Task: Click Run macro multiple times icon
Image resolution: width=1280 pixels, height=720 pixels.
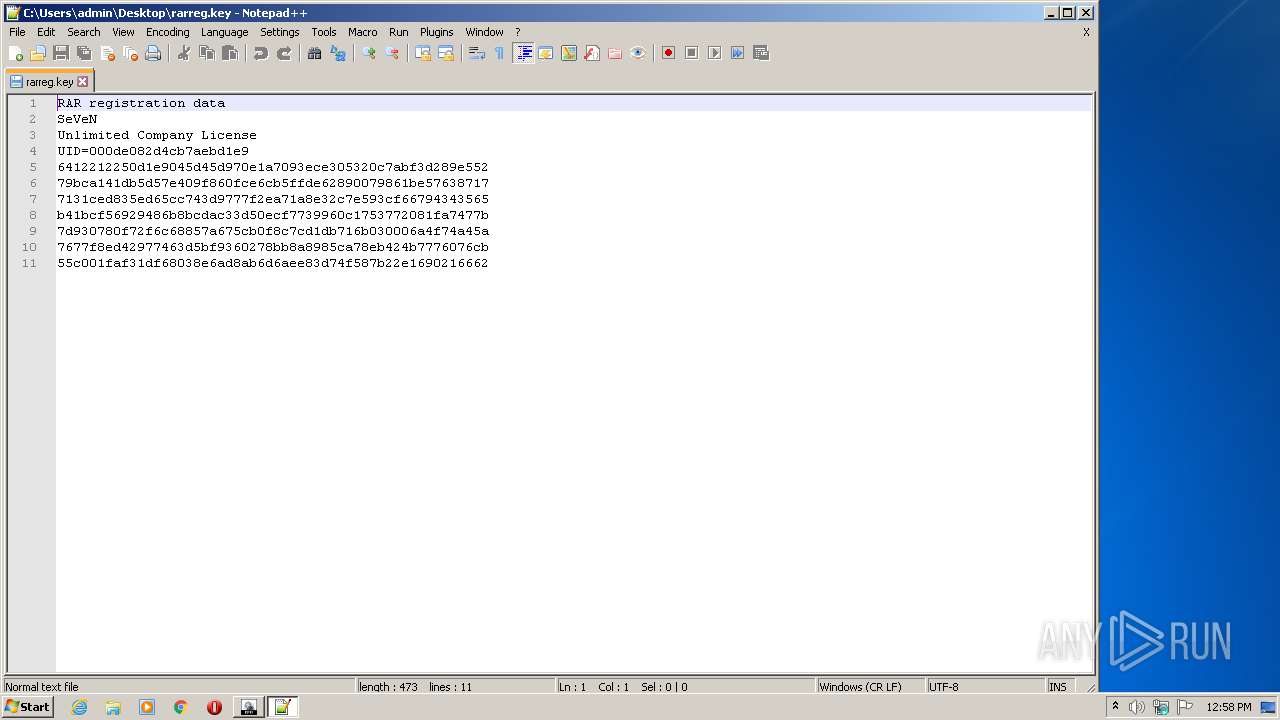Action: pos(737,53)
